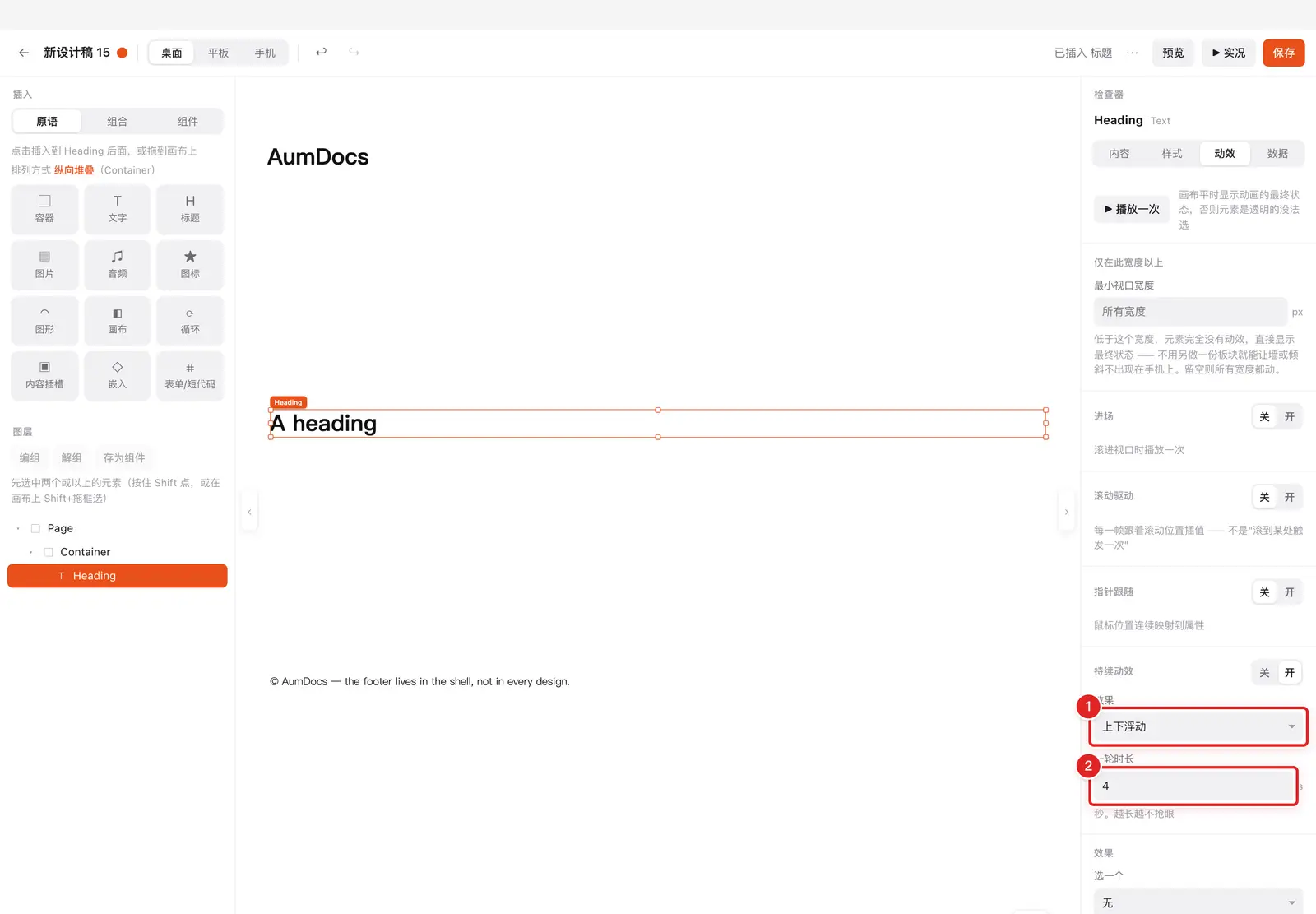This screenshot has height=914, width=1316.
Task: Insert a 图形 shape element
Action: tap(44, 320)
